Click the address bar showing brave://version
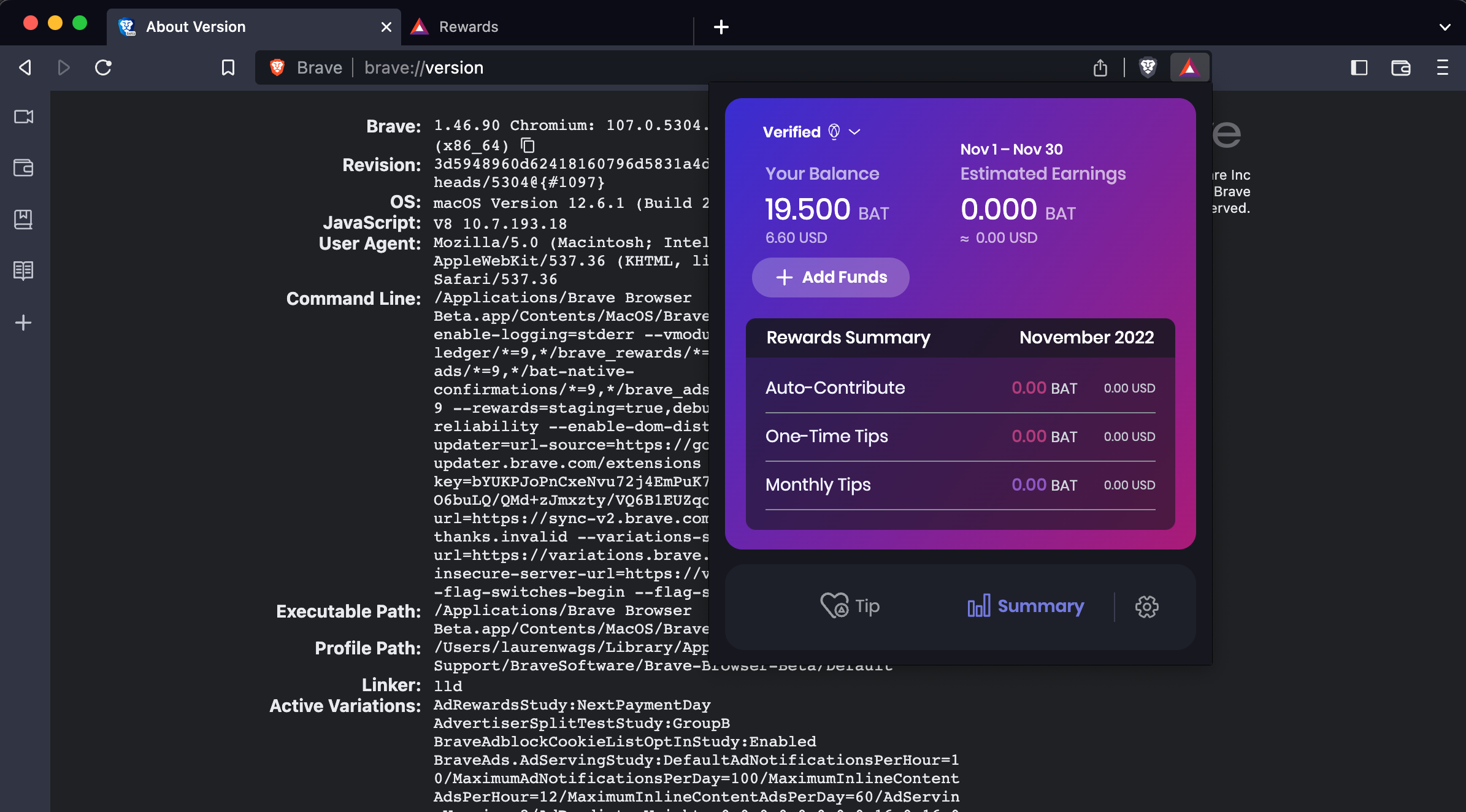 click(x=423, y=67)
